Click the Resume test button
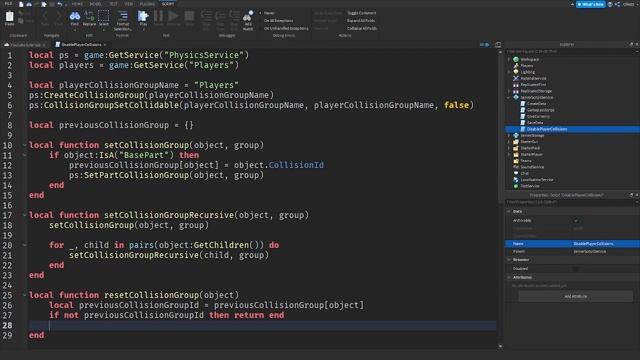 [173, 17]
